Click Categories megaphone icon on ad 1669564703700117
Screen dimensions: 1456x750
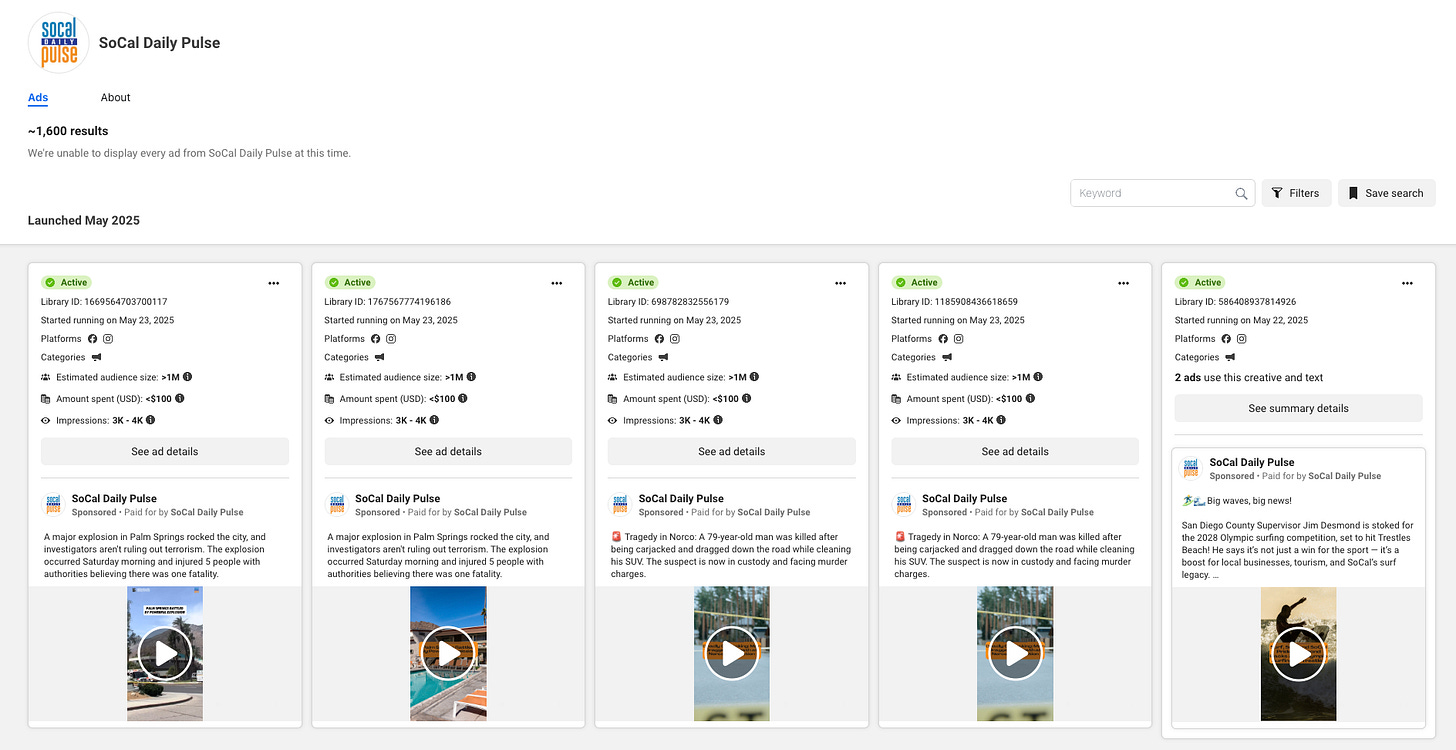[x=97, y=357]
